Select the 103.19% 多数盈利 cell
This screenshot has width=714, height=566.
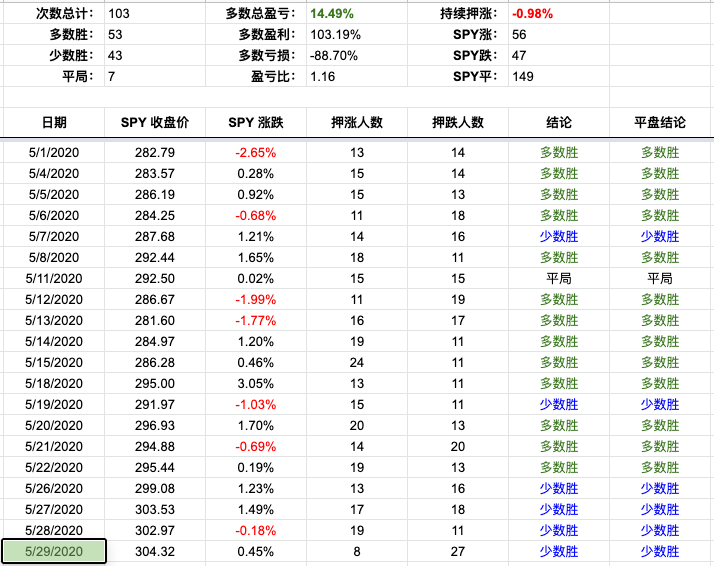pyautogui.click(x=334, y=35)
